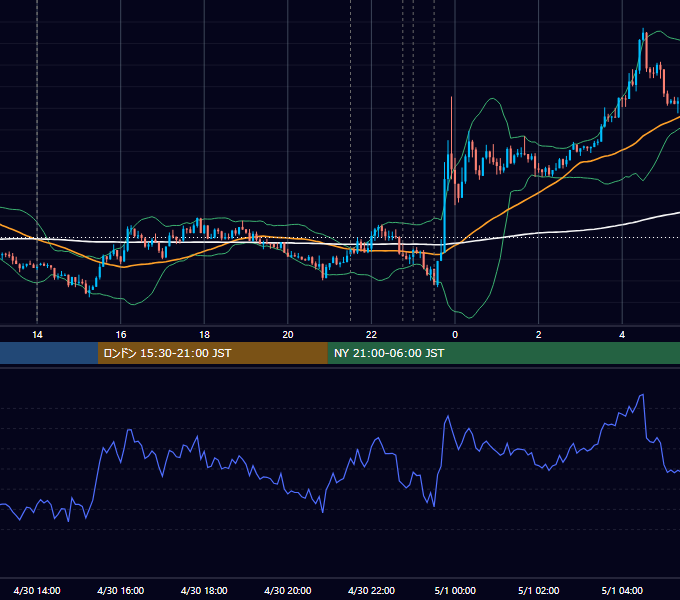Click the 0 hour label under price chart
Viewport: 680px width, 600px height.
[x=455, y=335]
